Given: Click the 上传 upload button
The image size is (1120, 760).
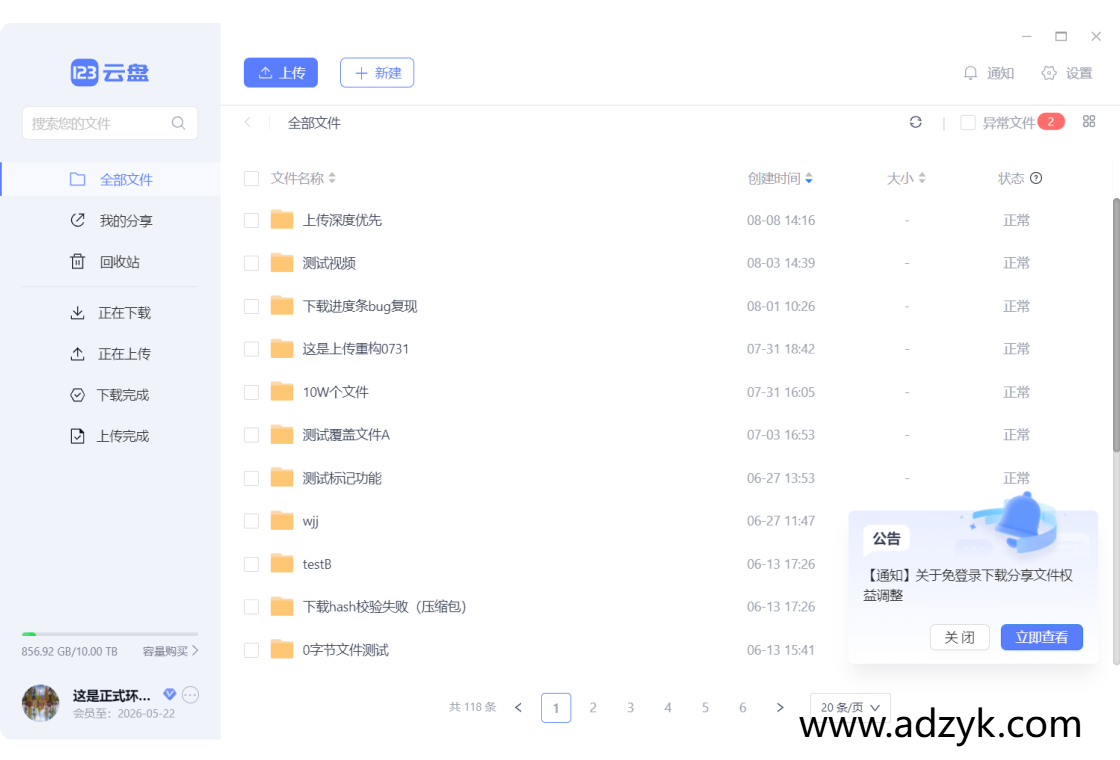Looking at the screenshot, I should coord(280,72).
